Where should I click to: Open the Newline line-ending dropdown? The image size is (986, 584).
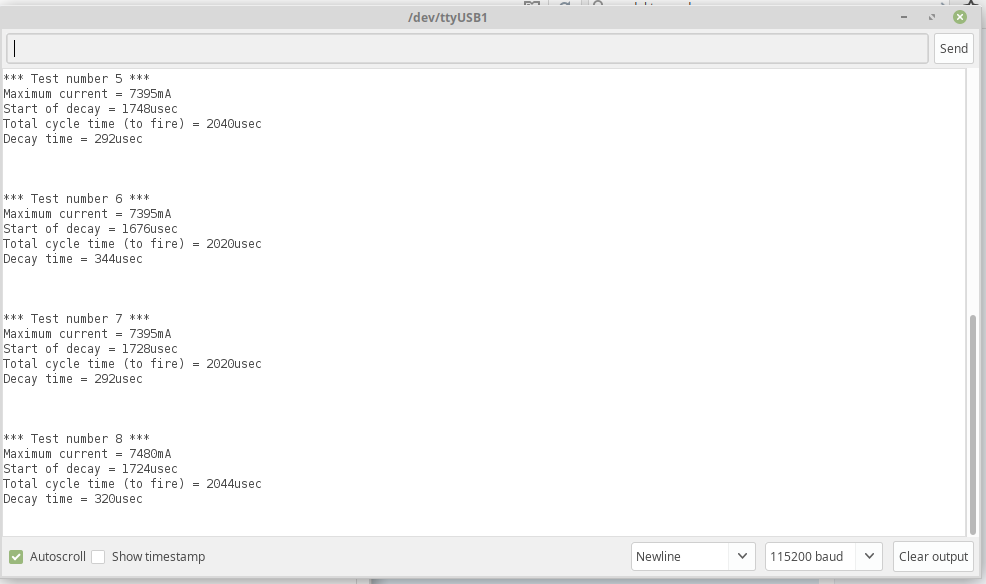click(693, 556)
